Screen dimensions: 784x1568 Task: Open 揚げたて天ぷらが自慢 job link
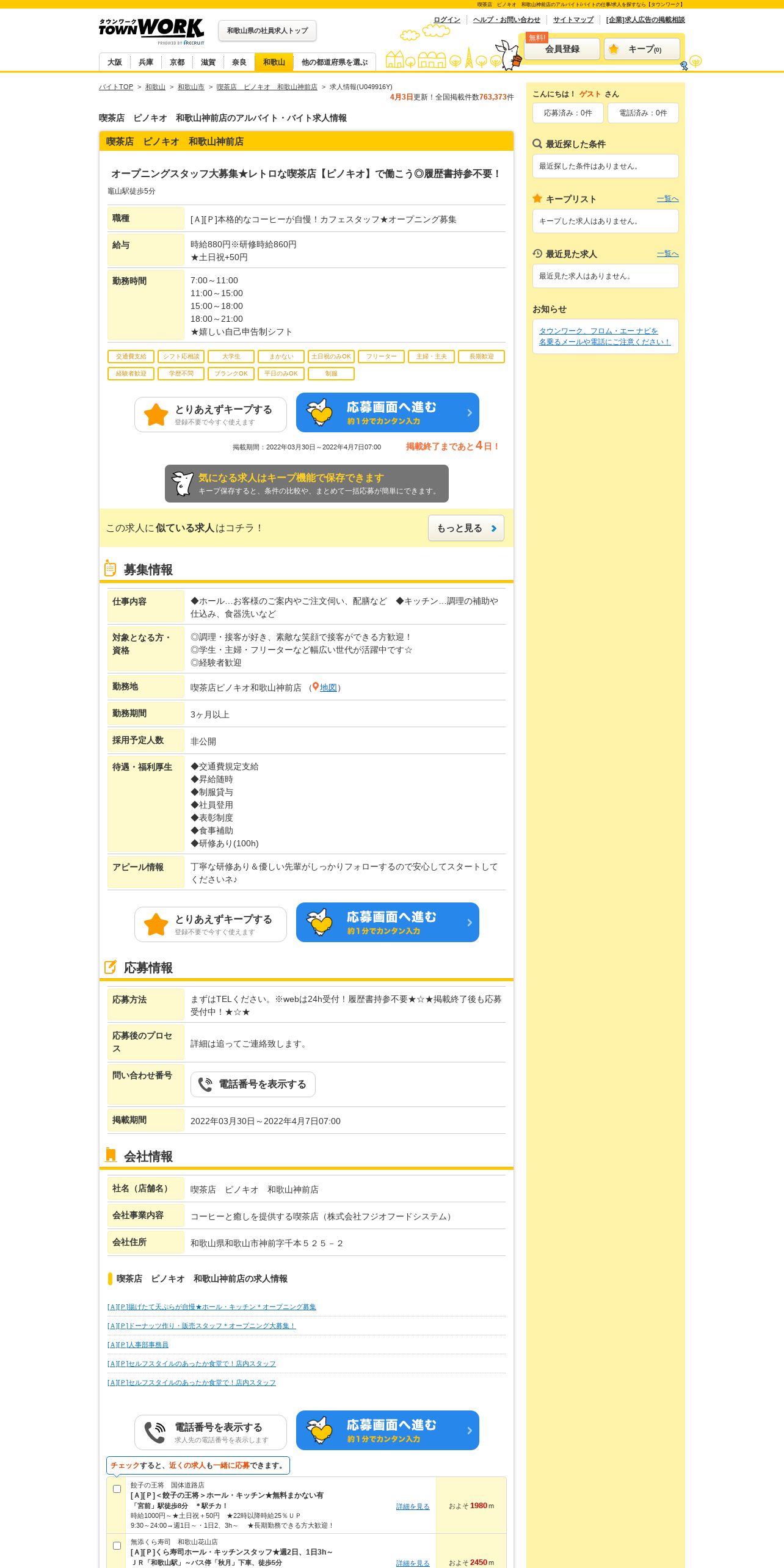tap(212, 1307)
